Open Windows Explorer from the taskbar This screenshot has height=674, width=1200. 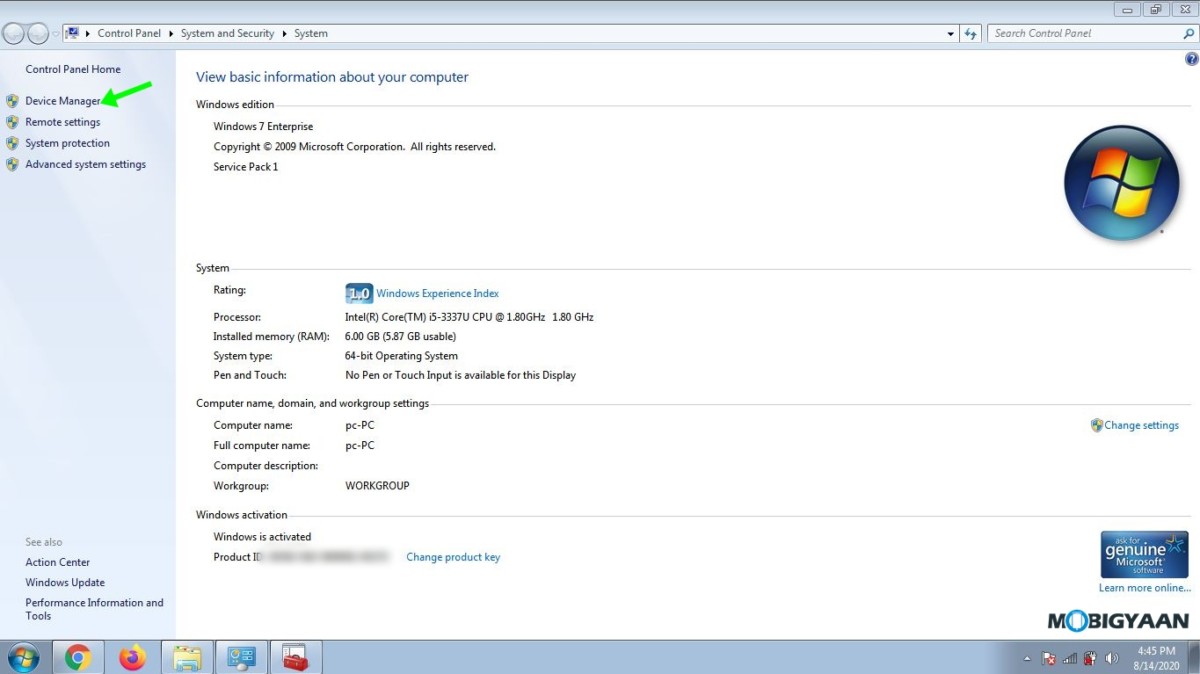coord(187,657)
